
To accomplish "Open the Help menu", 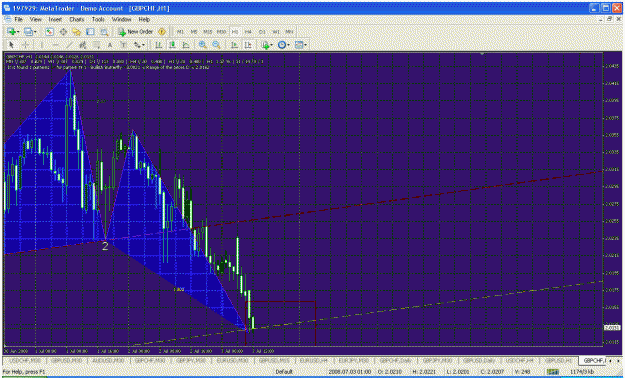I will coord(144,19).
